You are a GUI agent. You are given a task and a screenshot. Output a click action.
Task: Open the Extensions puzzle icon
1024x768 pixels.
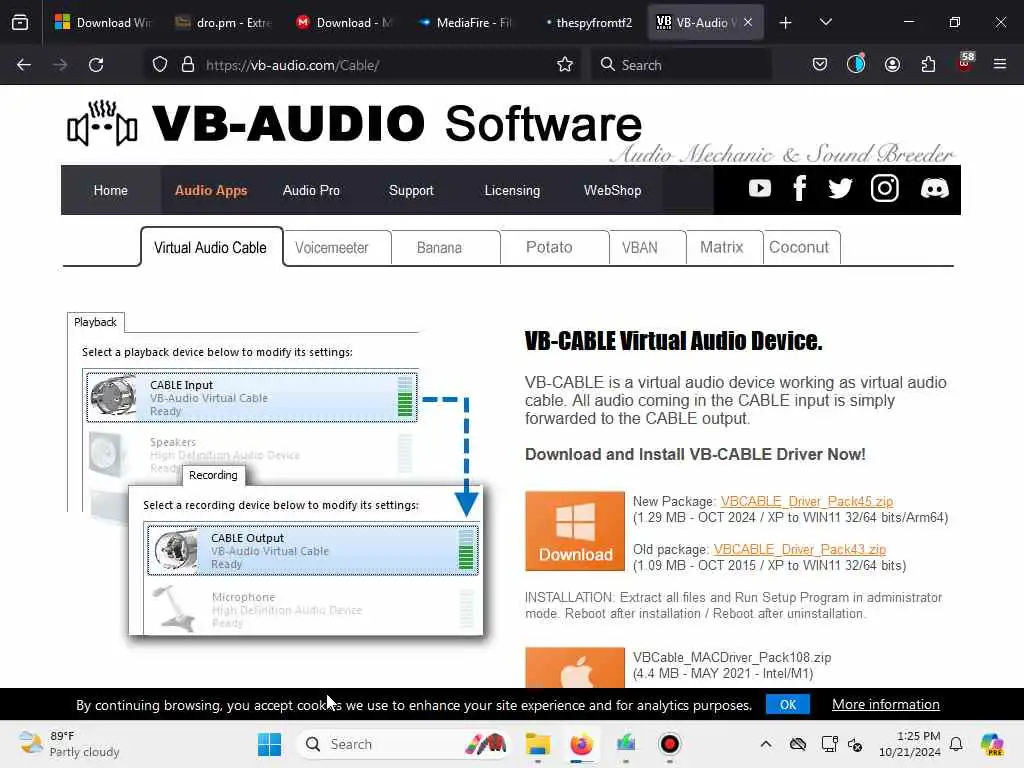tap(928, 65)
